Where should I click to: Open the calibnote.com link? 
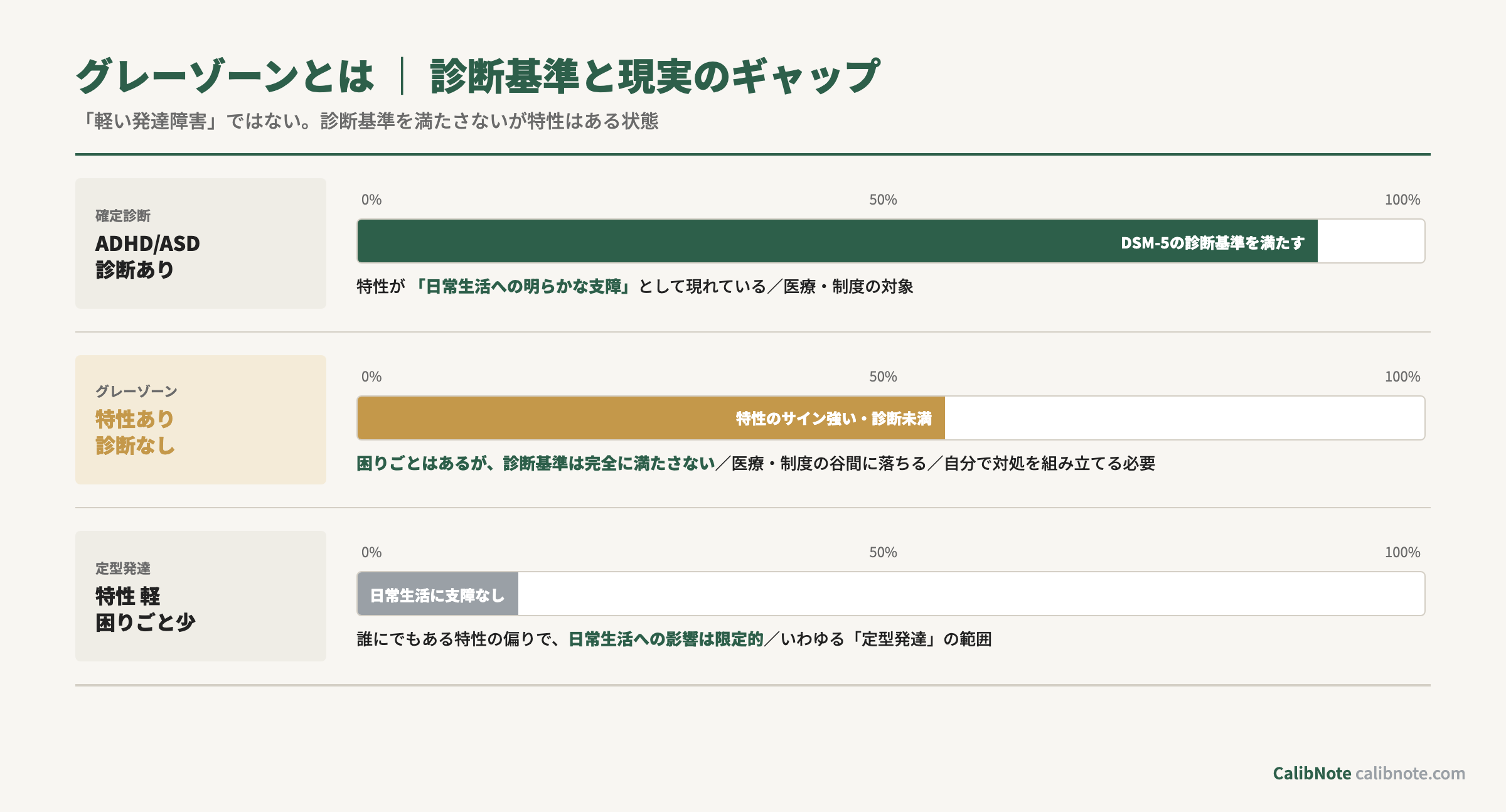(x=1410, y=773)
